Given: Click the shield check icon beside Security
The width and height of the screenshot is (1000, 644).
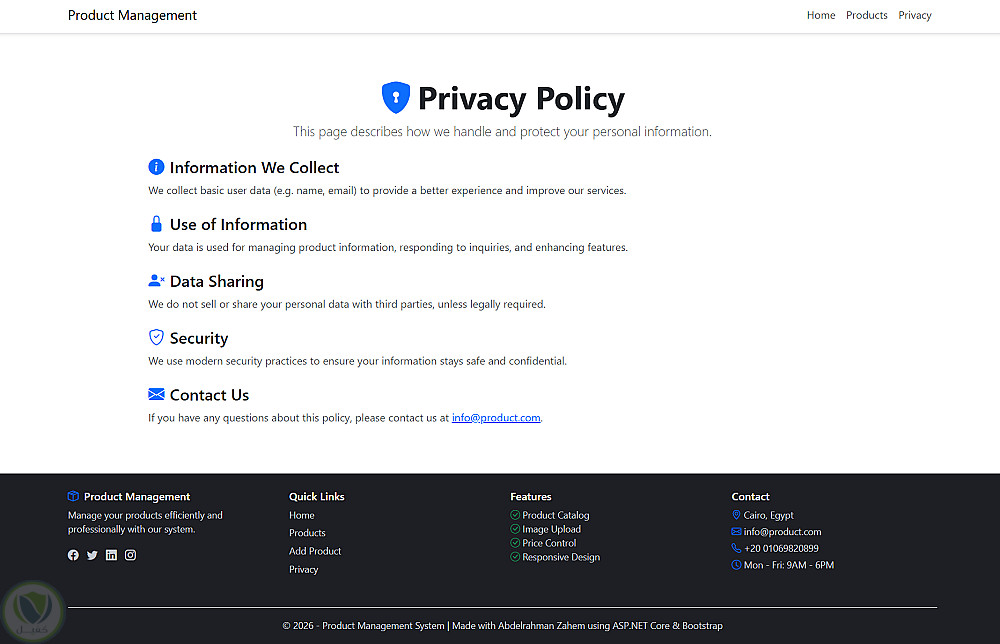Looking at the screenshot, I should [156, 337].
